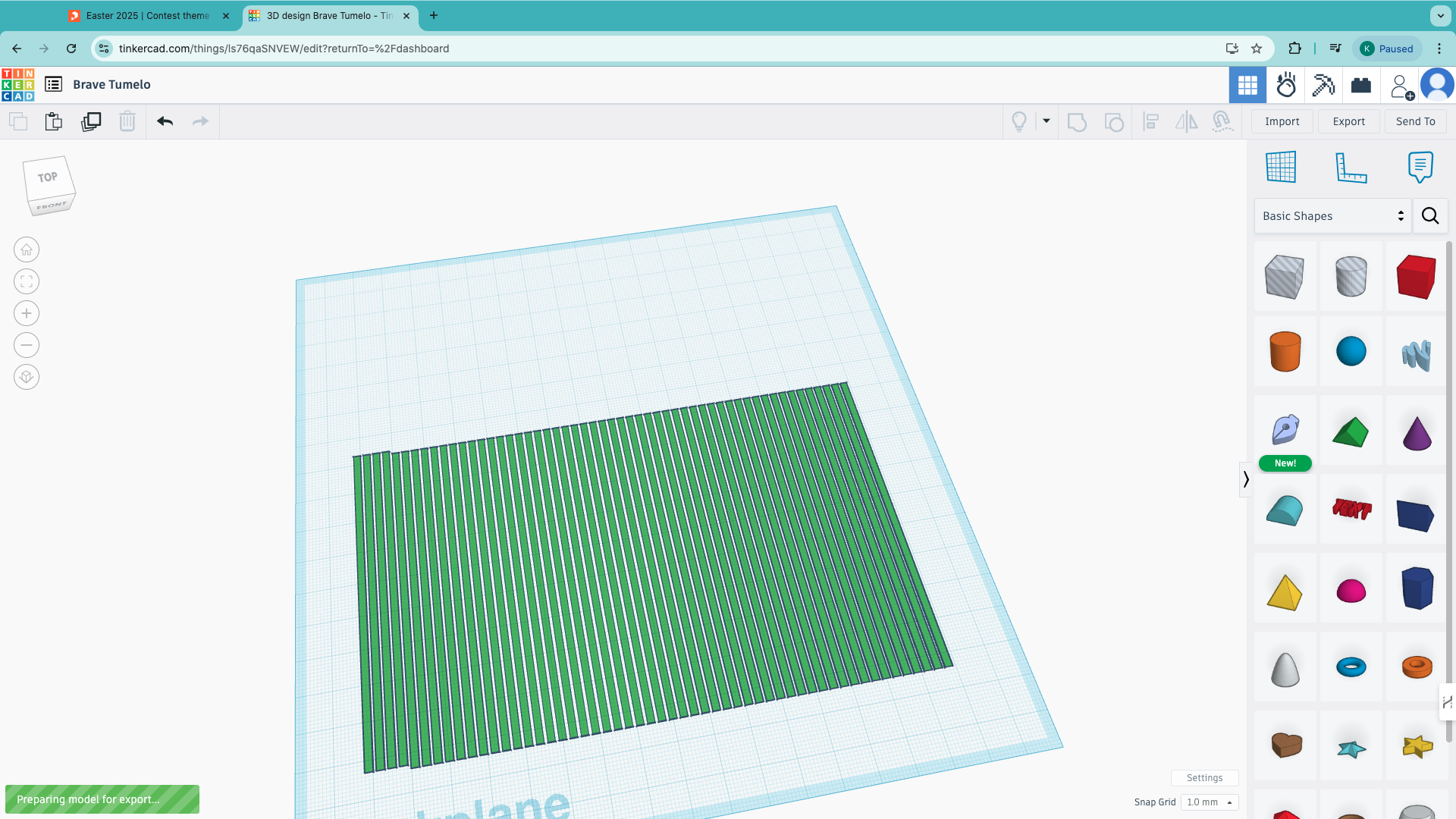This screenshot has height=819, width=1456.
Task: Switch to Blocks pickaxe mode
Action: tap(1323, 85)
